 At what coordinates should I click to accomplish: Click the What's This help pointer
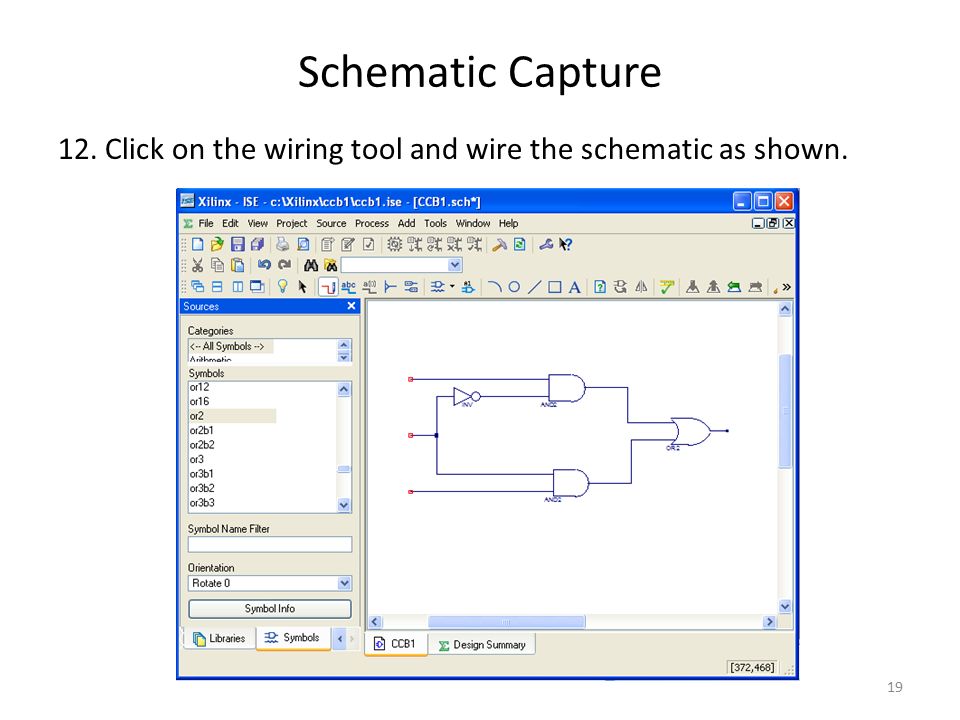(x=566, y=244)
